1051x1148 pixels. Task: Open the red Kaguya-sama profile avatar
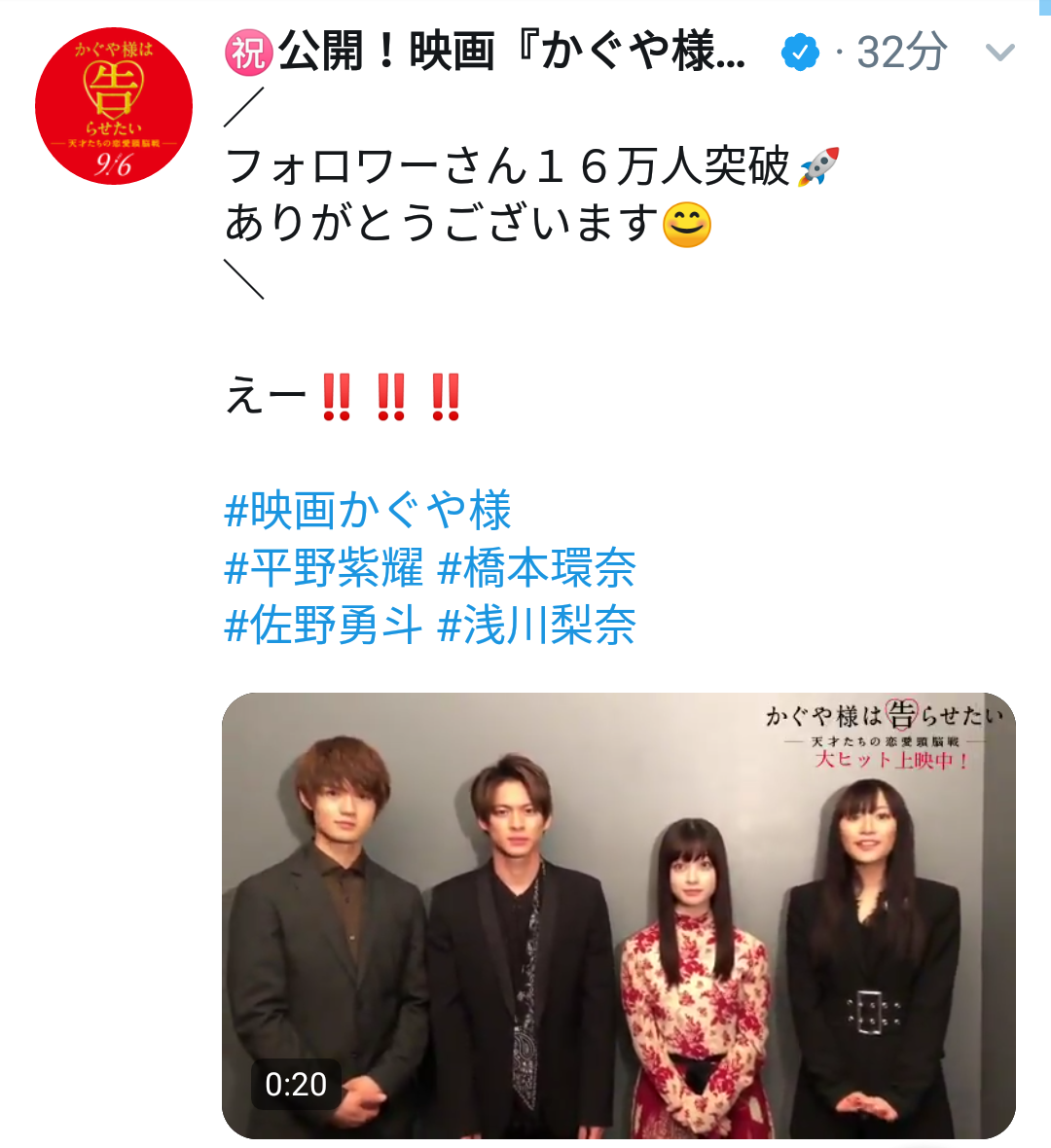(x=114, y=106)
